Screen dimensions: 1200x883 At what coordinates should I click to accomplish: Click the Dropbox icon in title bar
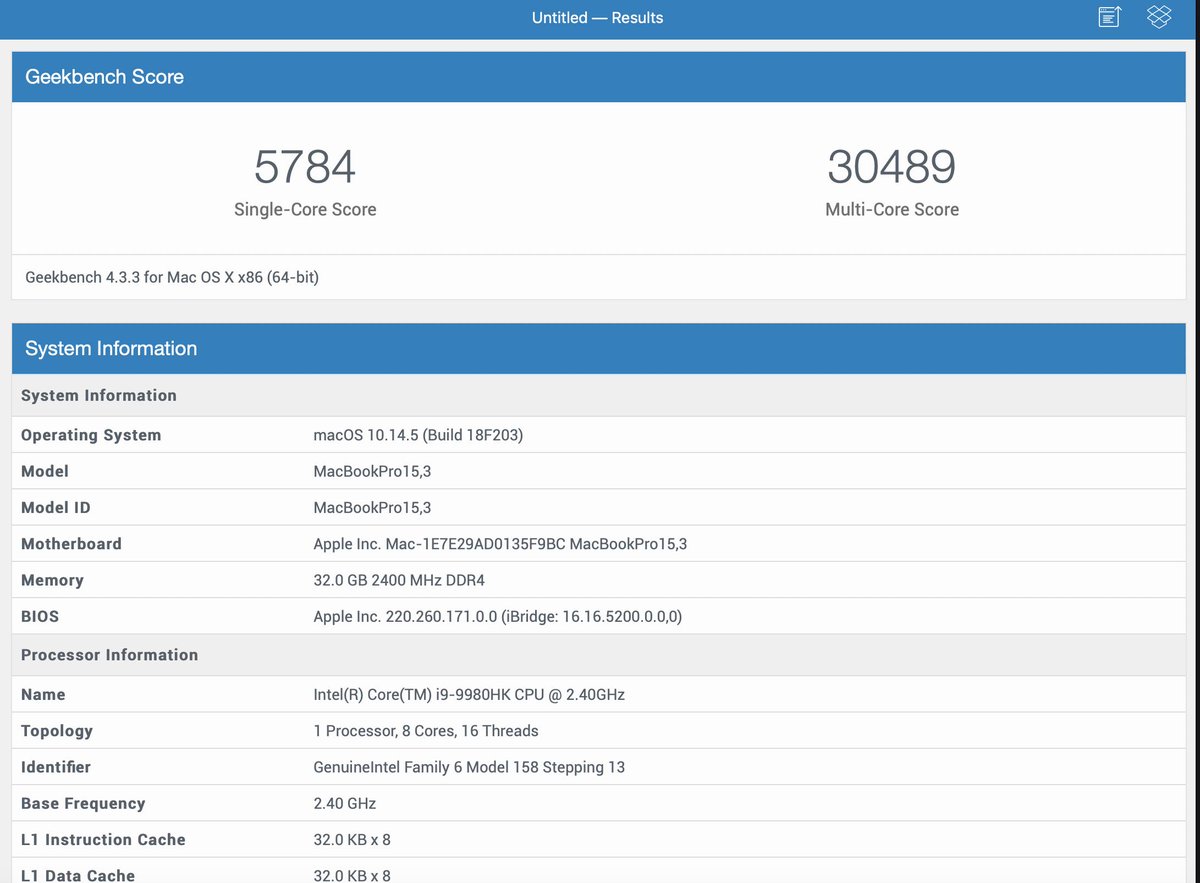(1159, 17)
